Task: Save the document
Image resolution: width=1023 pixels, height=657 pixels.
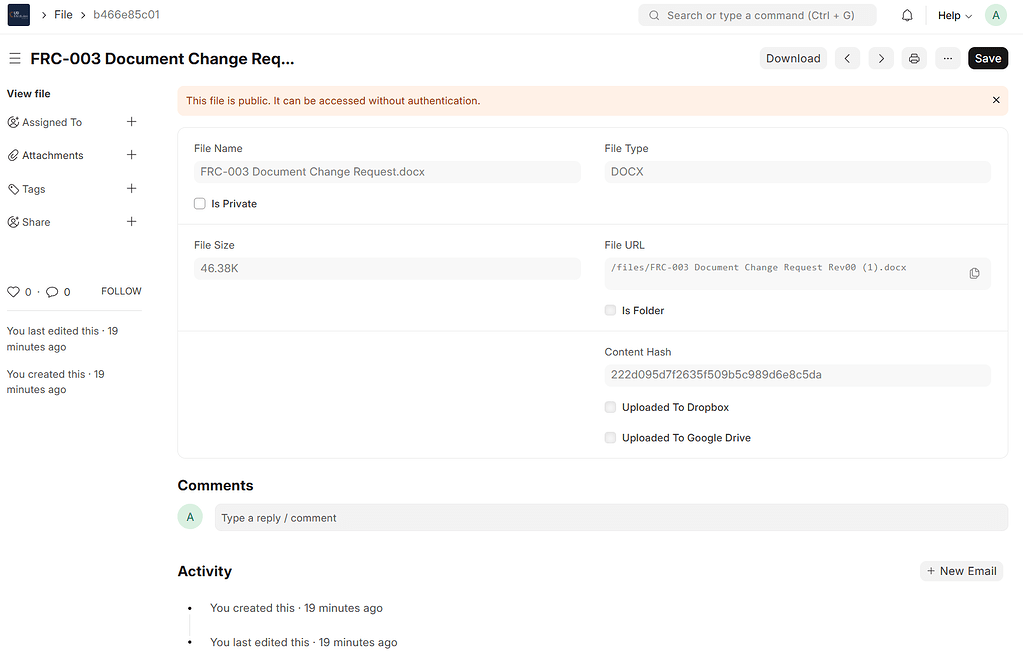Action: pyautogui.click(x=986, y=58)
